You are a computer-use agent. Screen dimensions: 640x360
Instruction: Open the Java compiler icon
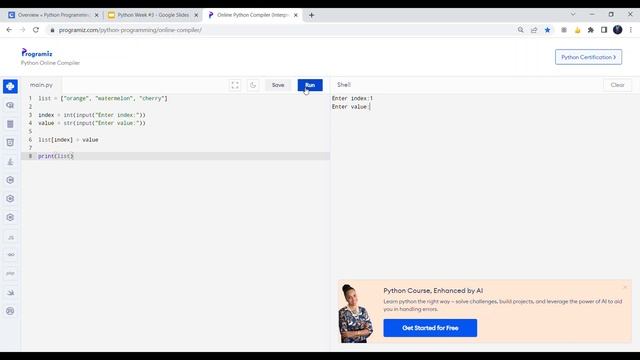(10, 162)
